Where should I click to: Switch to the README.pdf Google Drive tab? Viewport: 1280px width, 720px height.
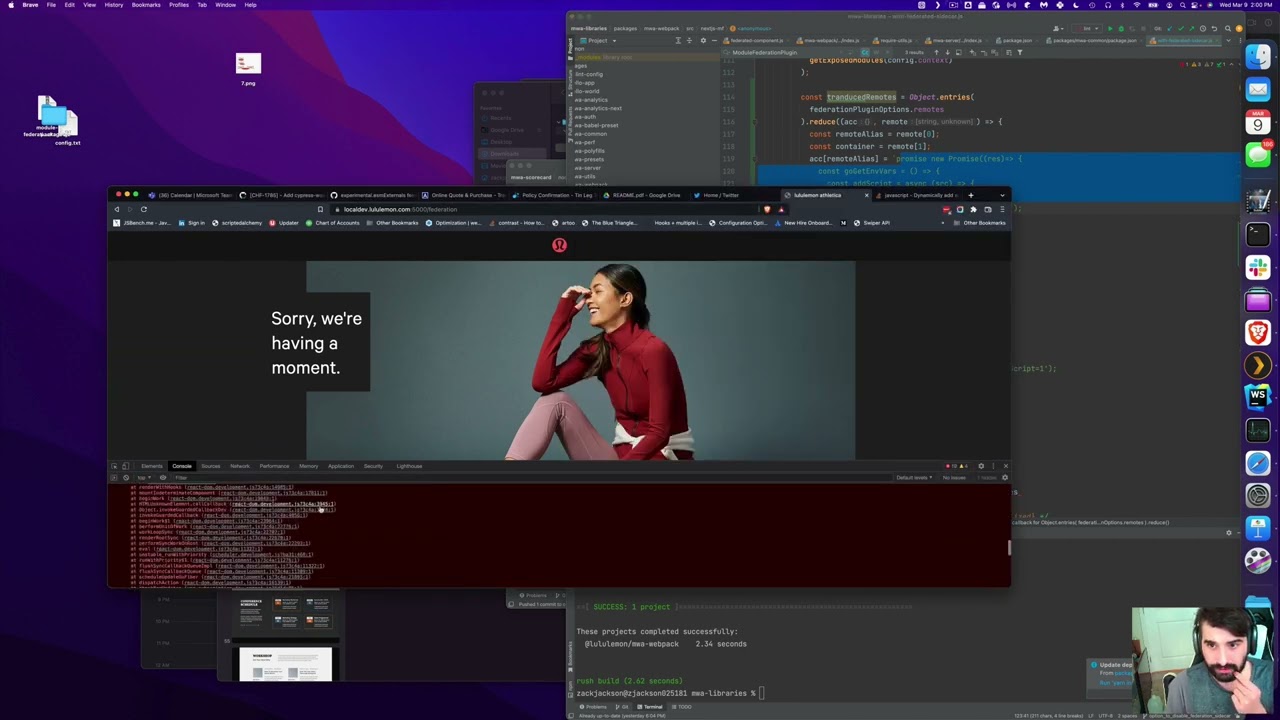click(640, 195)
